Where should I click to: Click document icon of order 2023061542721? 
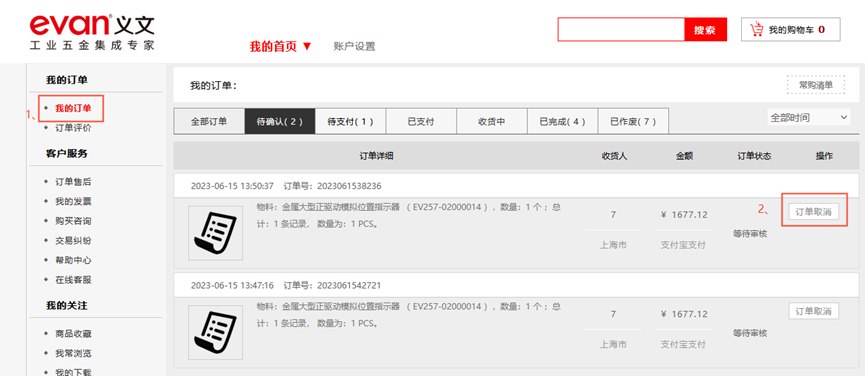click(x=215, y=332)
